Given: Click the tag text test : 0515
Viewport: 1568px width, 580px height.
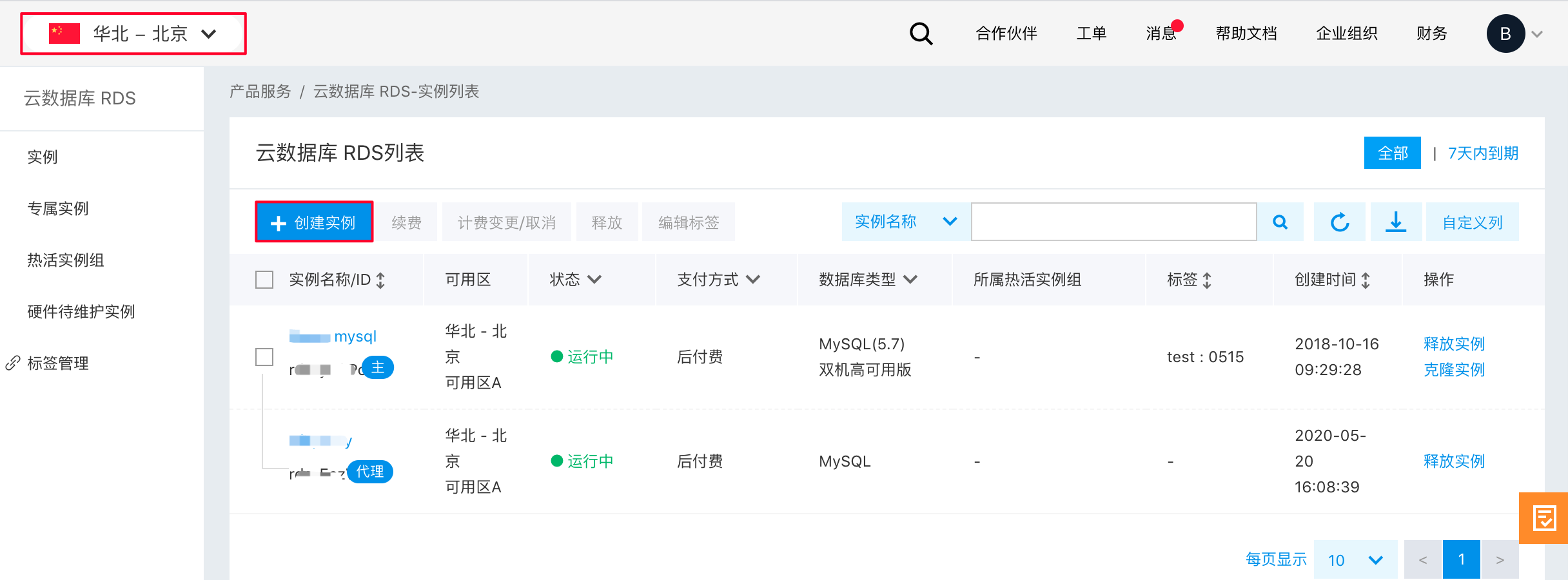Looking at the screenshot, I should (x=1206, y=357).
